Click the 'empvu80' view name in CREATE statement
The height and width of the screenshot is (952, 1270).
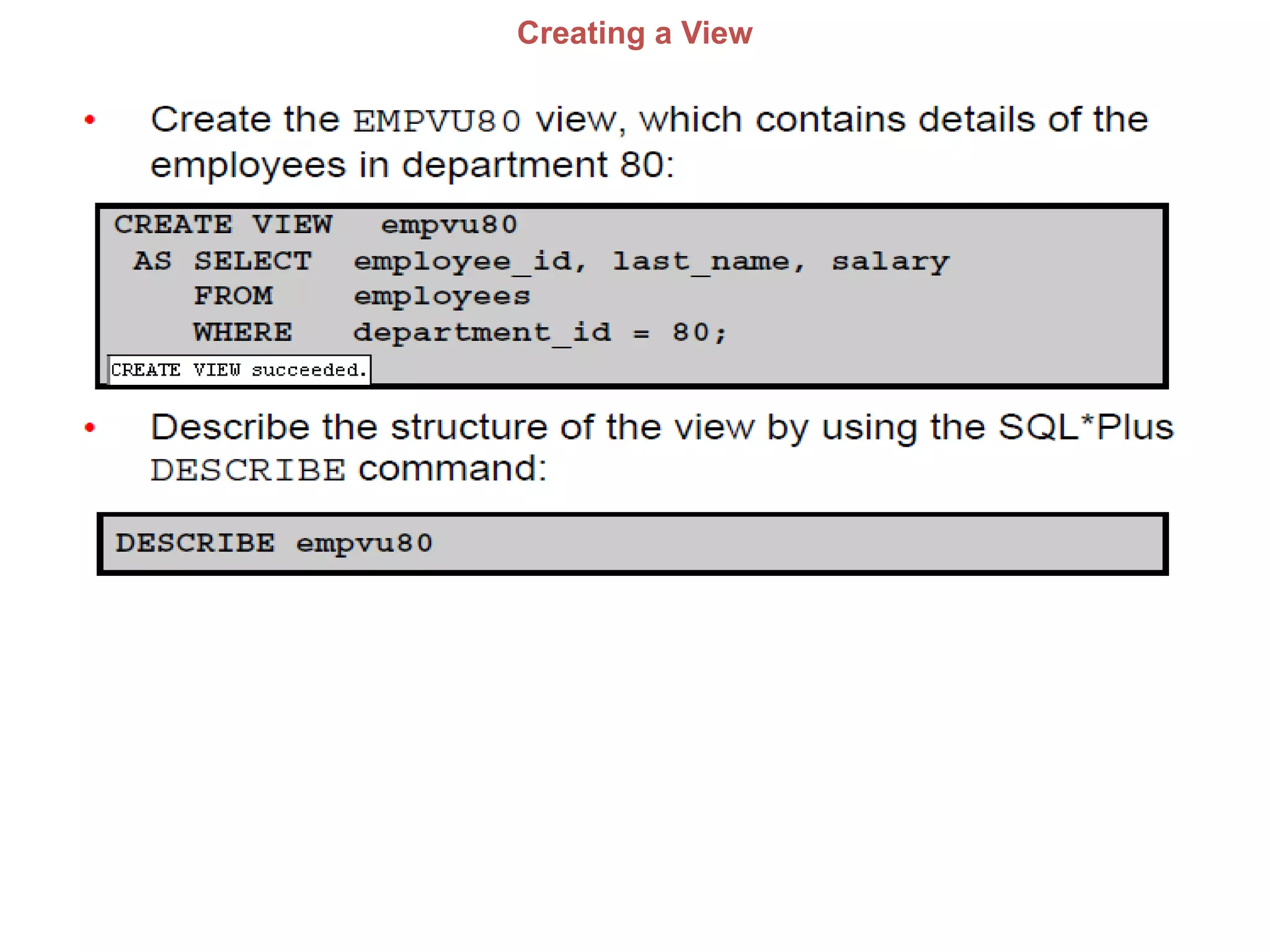449,225
